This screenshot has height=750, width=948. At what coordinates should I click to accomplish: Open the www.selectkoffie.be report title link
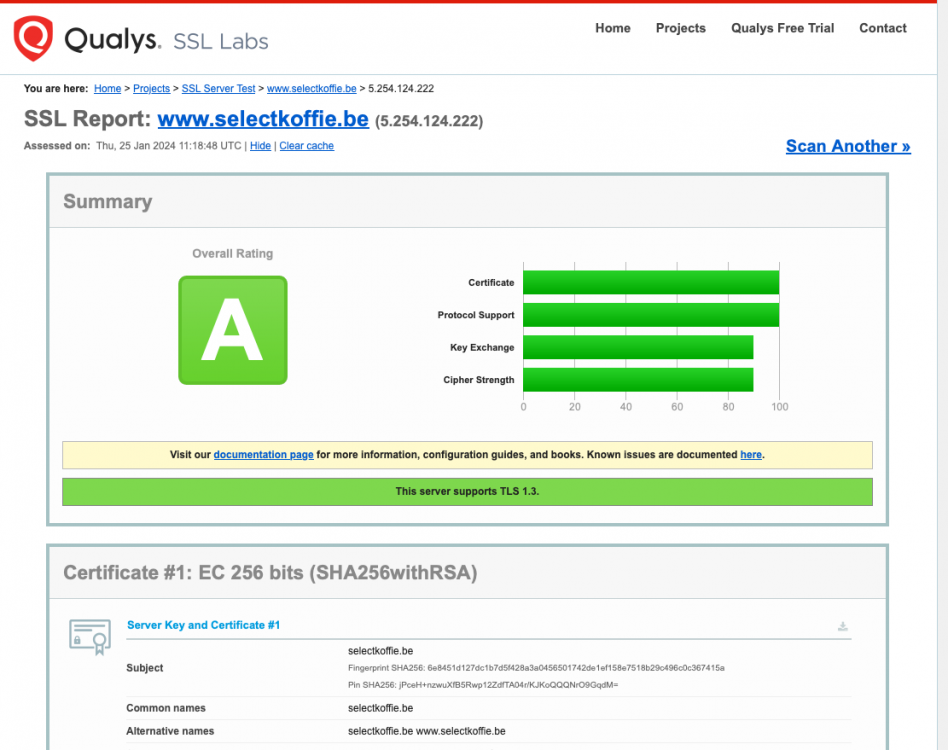[262, 119]
